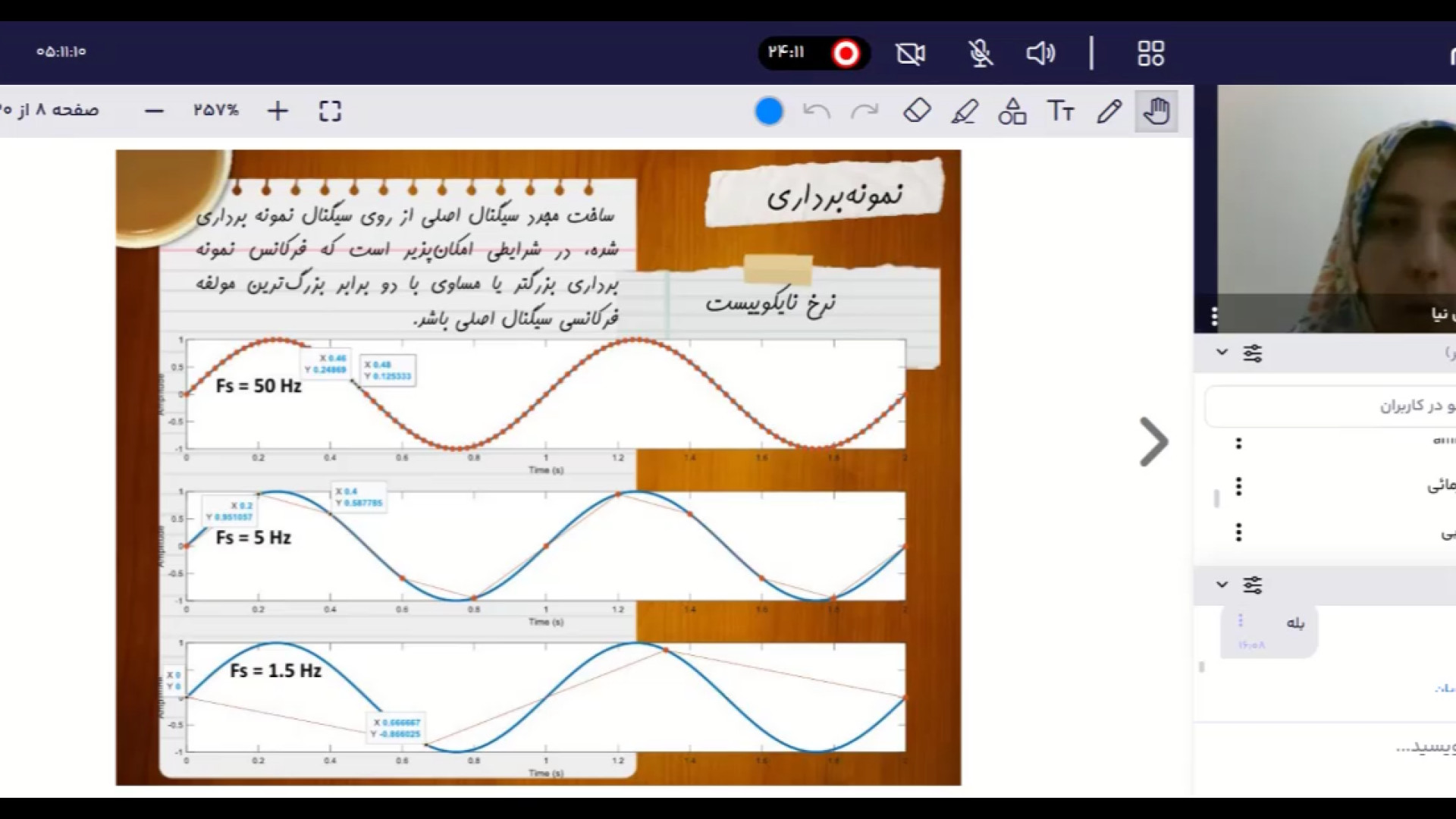
Task: Click the user search field
Action: coord(1335,406)
